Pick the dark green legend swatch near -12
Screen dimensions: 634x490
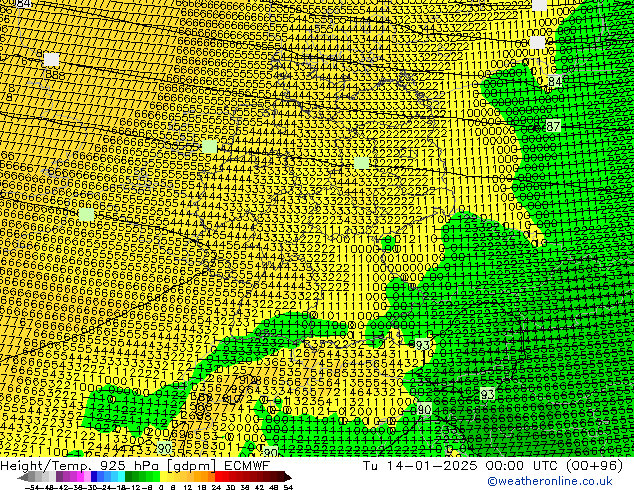[129, 477]
